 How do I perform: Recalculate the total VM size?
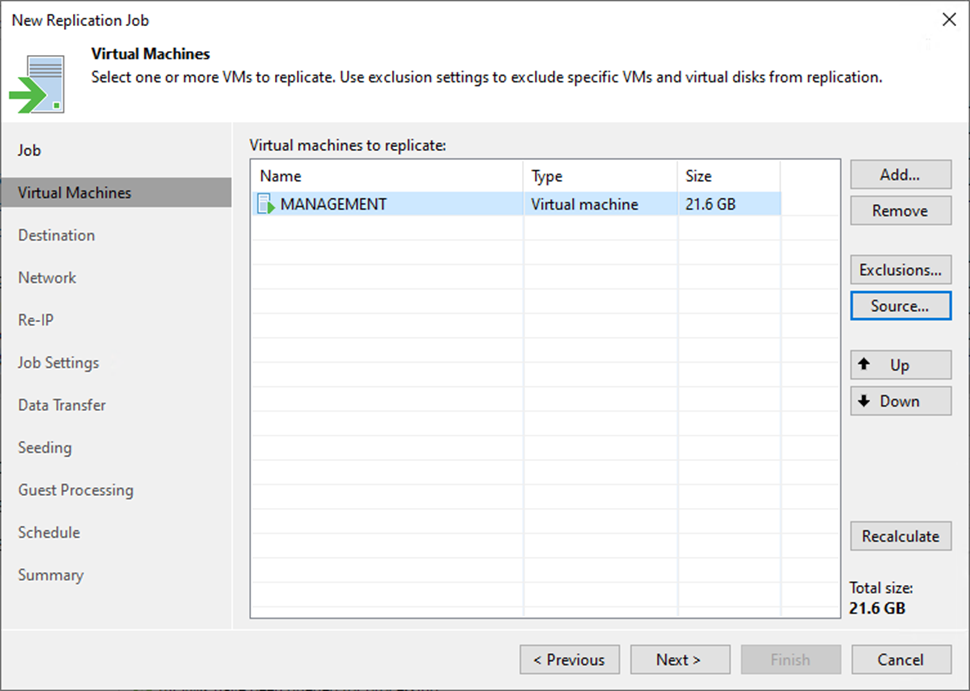point(900,536)
